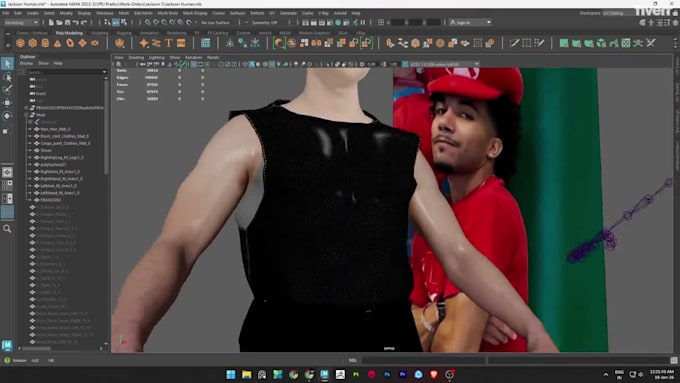Select the Shoes node in Outliner

pos(46,151)
